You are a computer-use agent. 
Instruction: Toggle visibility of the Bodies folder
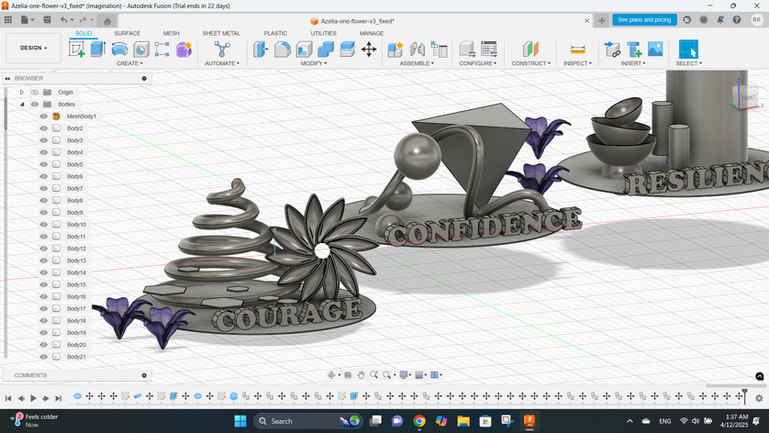(34, 104)
